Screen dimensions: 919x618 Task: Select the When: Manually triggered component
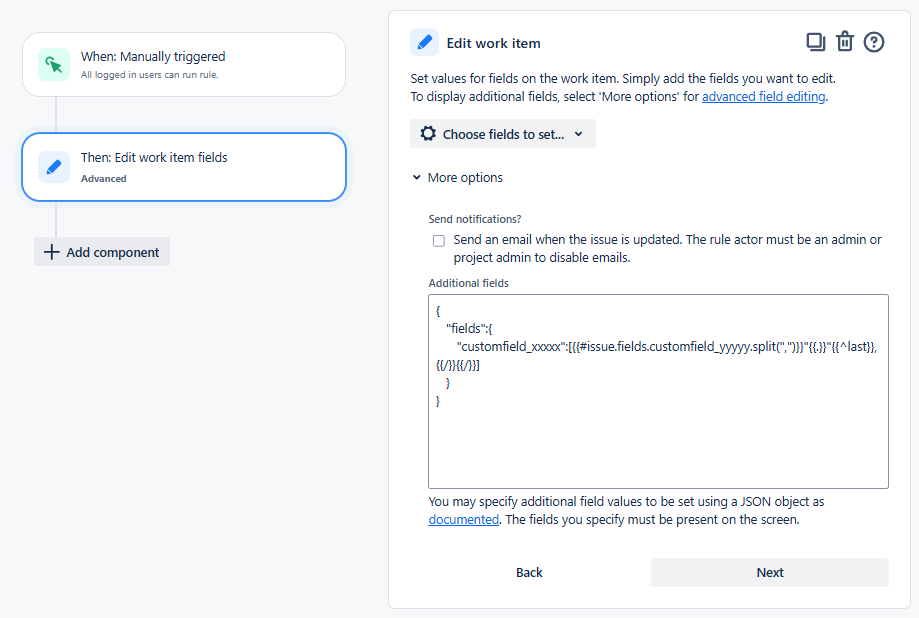(183, 64)
